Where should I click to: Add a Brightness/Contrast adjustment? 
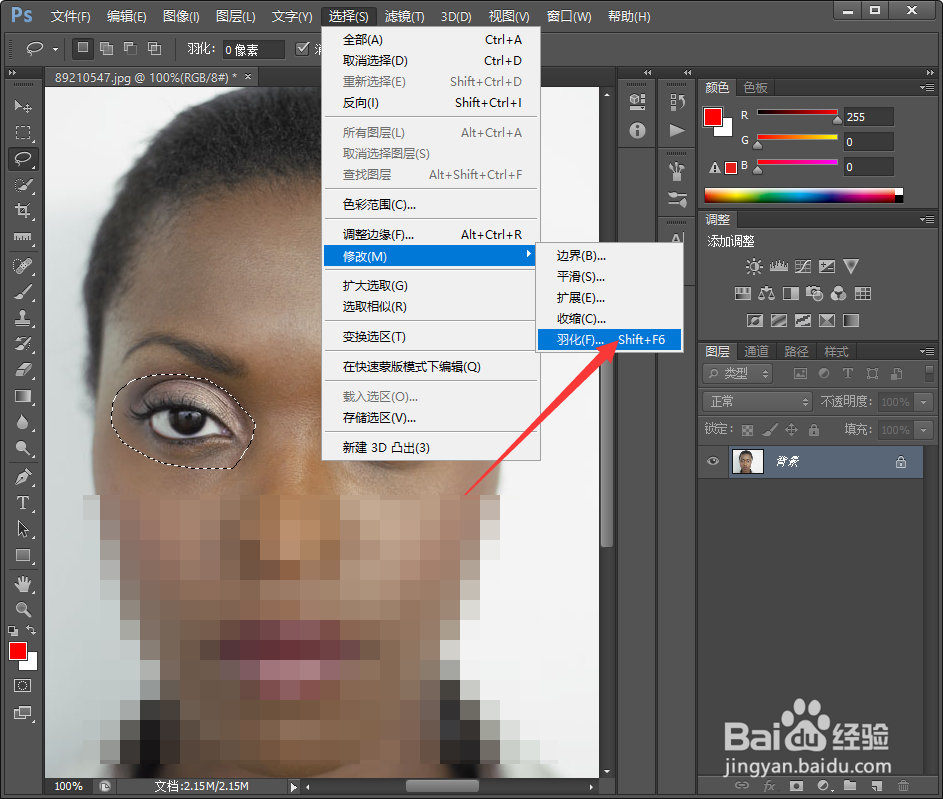click(754, 266)
